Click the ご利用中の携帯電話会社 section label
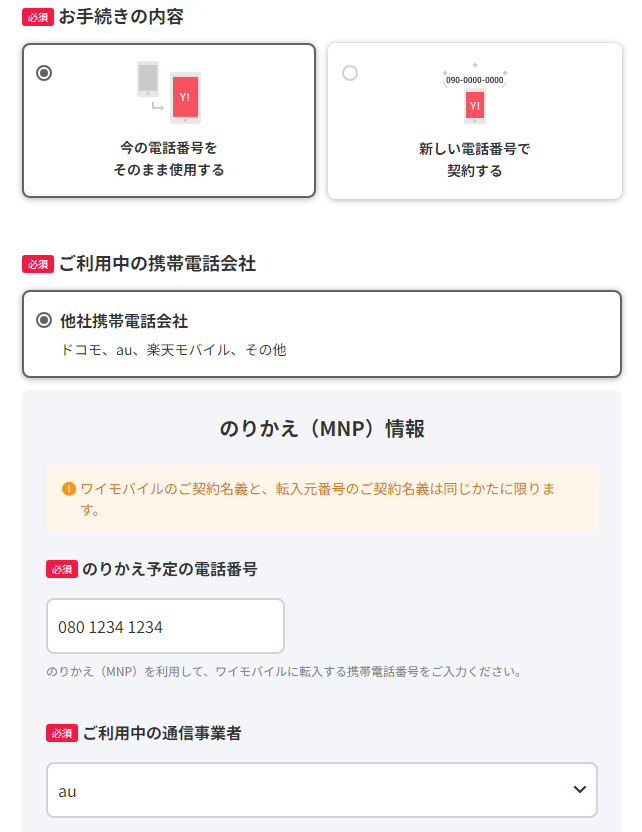Image resolution: width=642 pixels, height=832 pixels. coord(158,264)
